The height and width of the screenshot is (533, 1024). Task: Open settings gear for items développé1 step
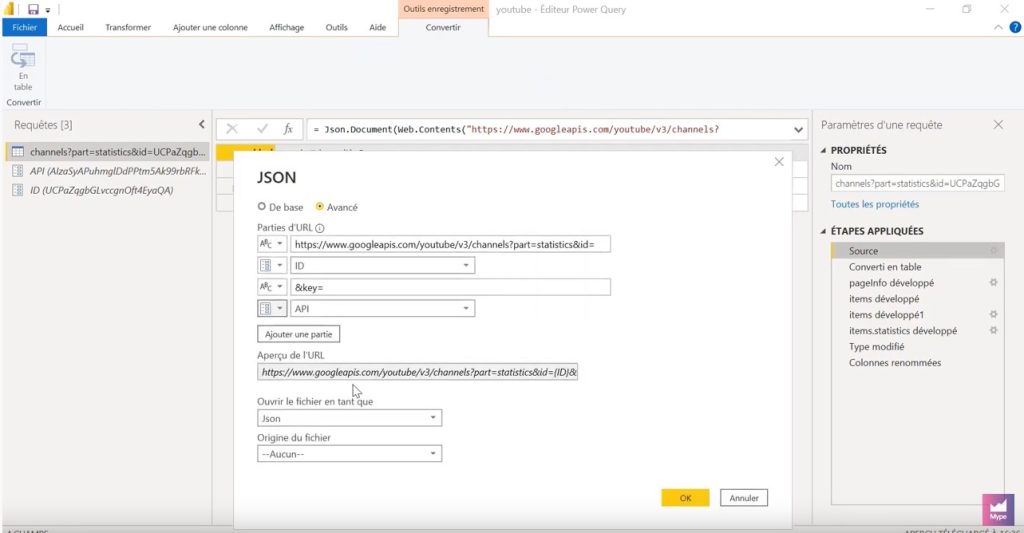(993, 314)
